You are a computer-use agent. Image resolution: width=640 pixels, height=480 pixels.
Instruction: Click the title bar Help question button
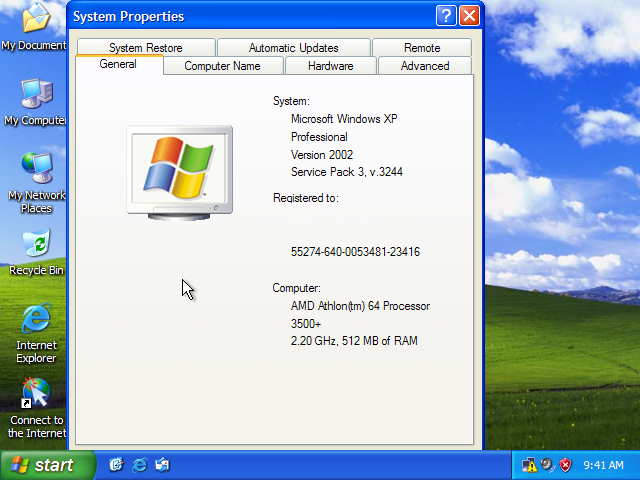pyautogui.click(x=446, y=16)
